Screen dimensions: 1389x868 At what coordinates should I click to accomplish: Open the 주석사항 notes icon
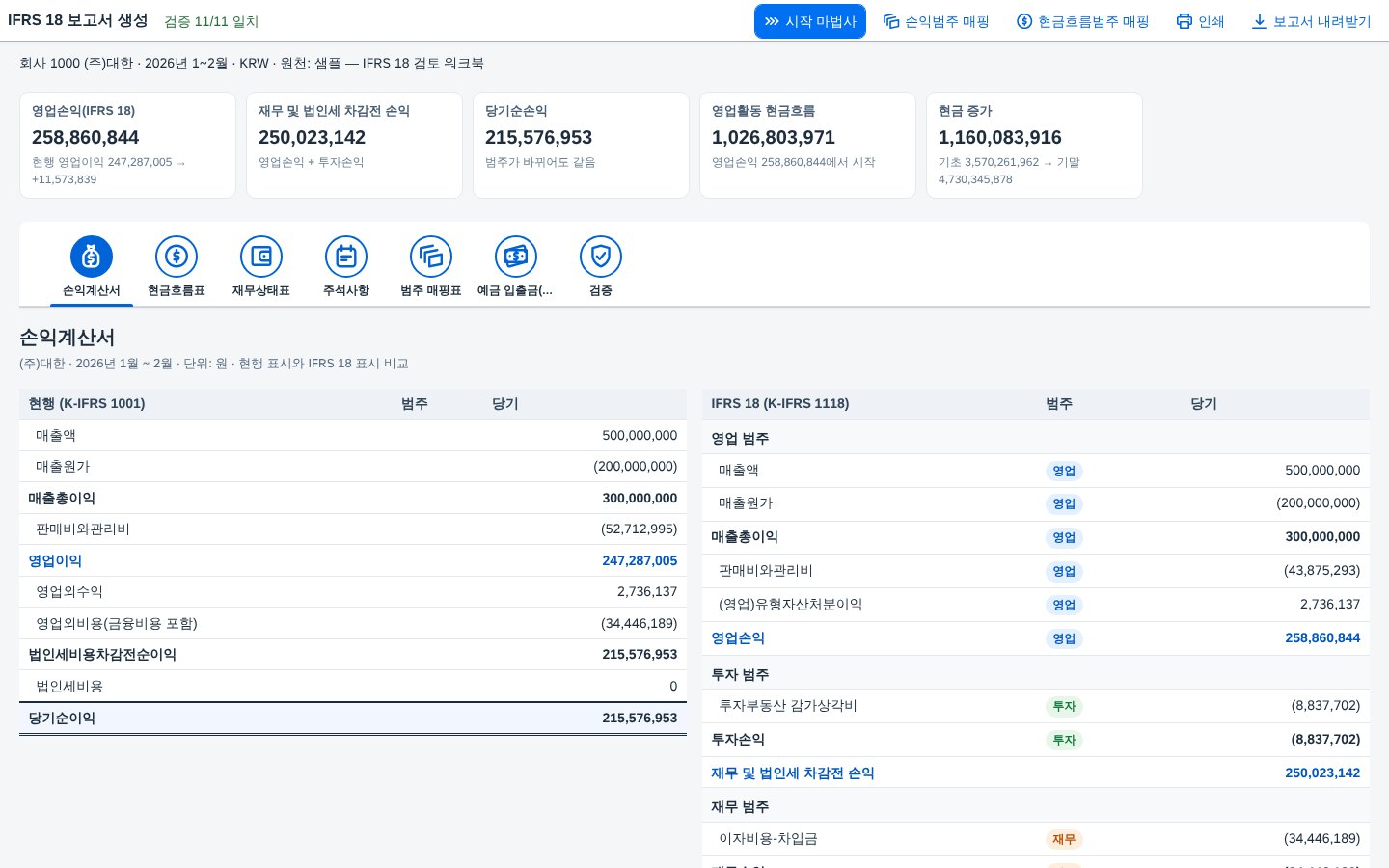(x=346, y=257)
